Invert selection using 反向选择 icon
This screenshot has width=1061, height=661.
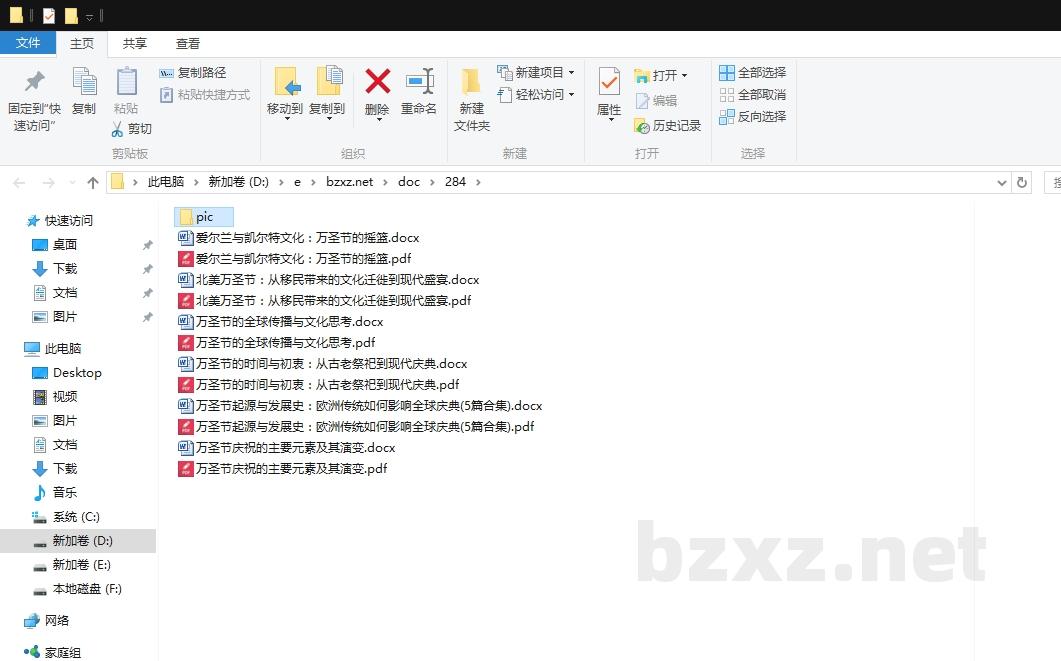(x=727, y=115)
